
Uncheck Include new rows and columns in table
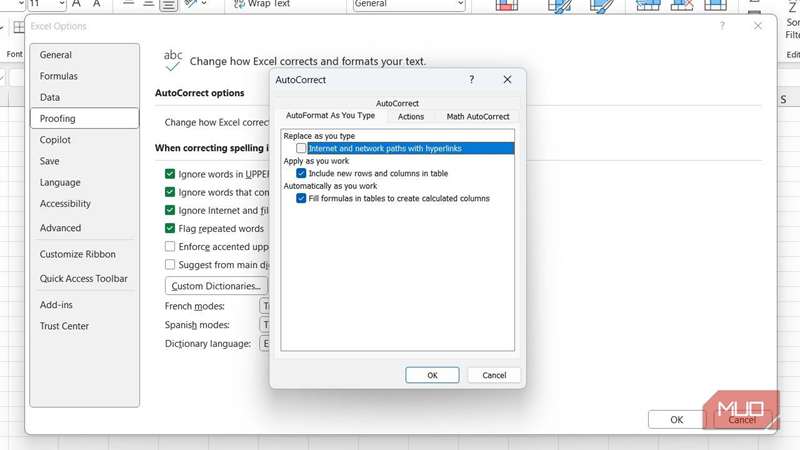301,173
